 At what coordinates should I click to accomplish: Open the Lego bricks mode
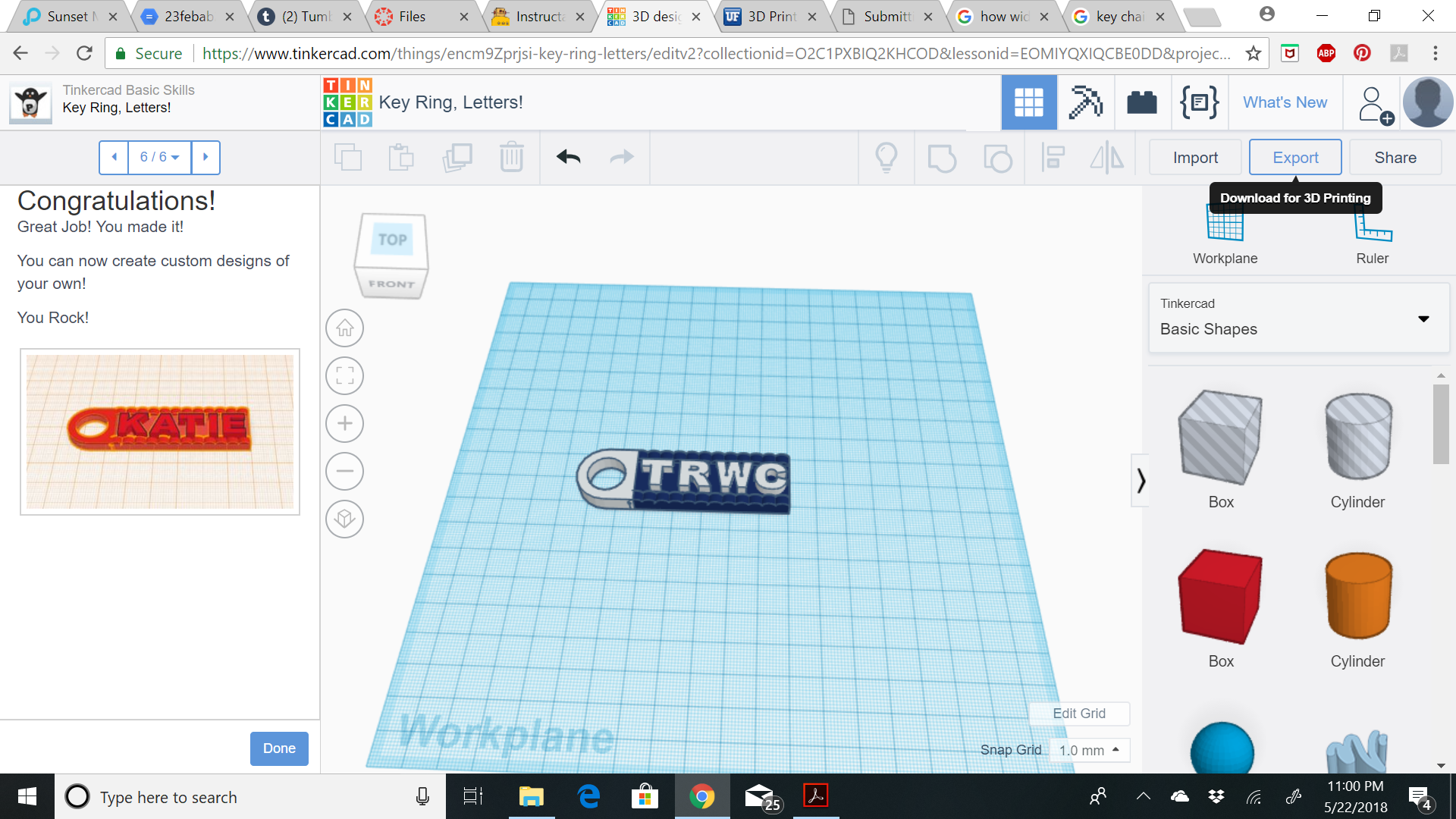coord(1141,102)
